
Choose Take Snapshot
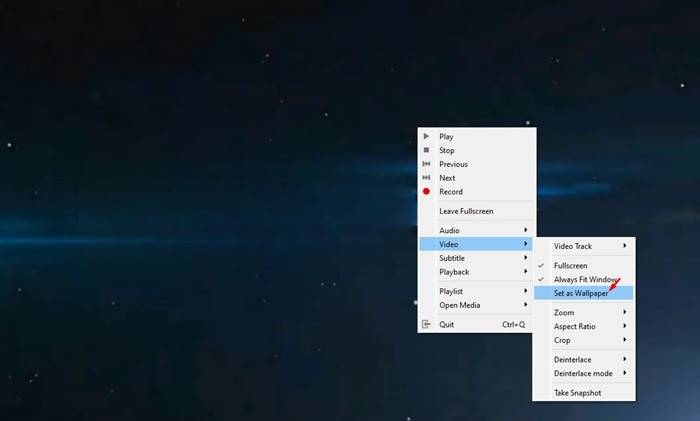coord(584,393)
